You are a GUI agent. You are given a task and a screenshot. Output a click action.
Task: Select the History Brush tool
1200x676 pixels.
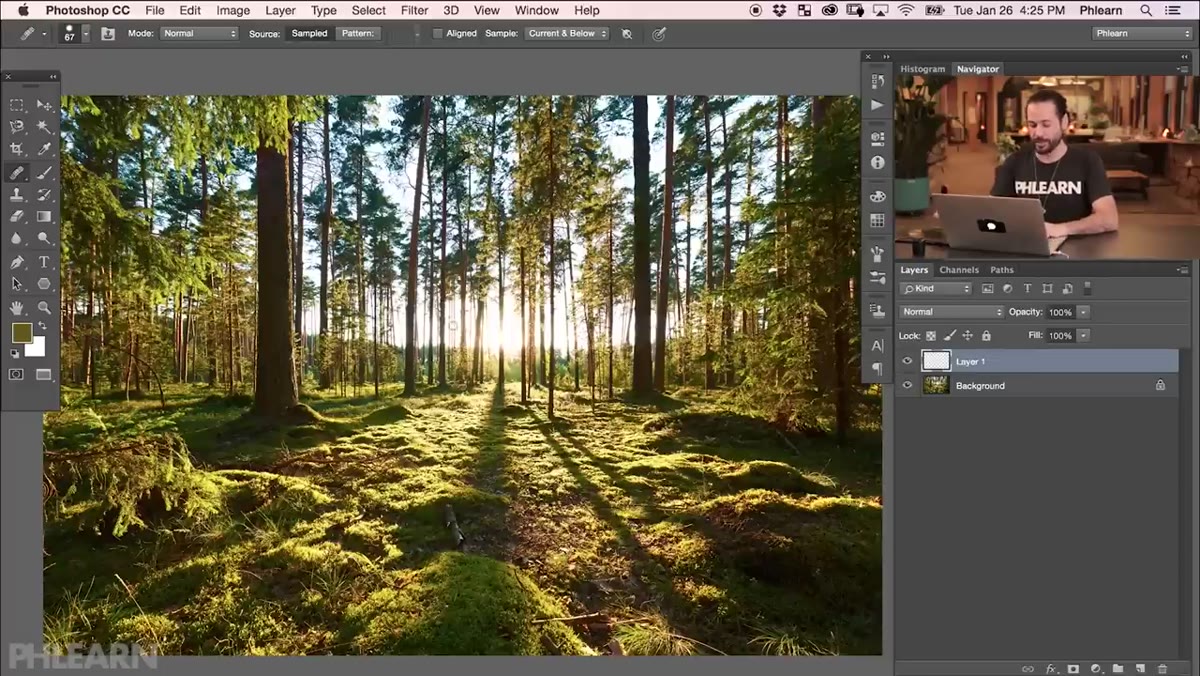tap(44, 194)
